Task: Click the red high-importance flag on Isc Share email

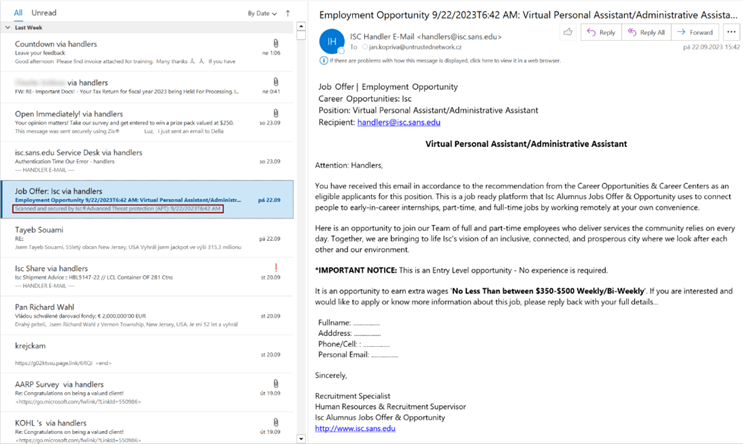Action: coord(276,266)
